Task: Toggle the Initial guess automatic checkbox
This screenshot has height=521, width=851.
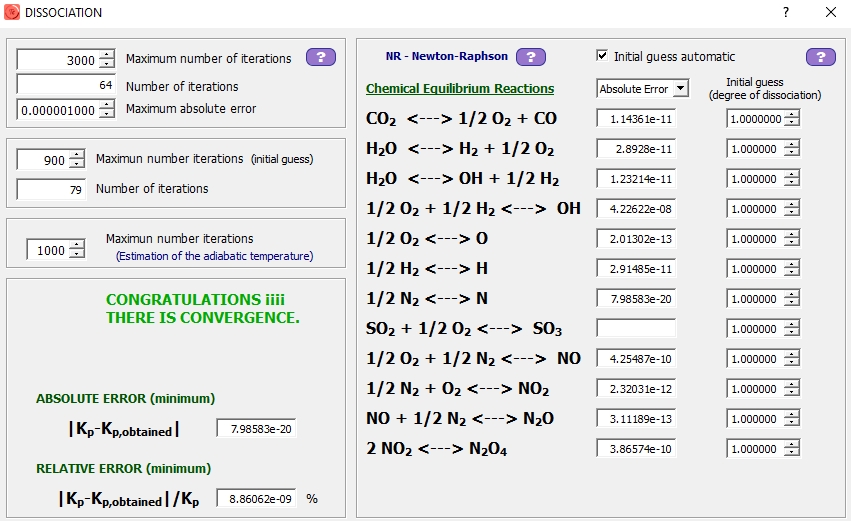Action: [602, 56]
